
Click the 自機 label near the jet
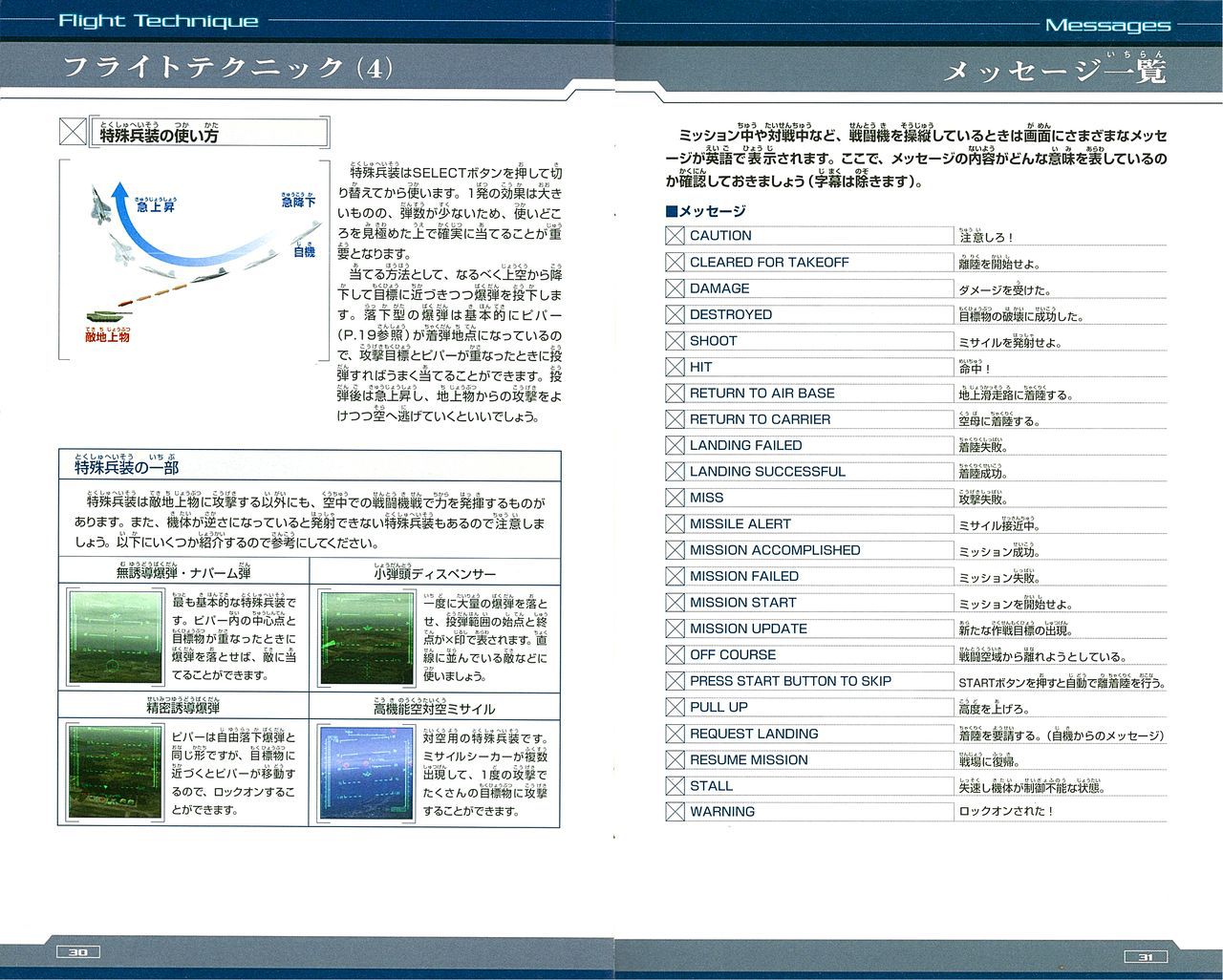point(304,251)
